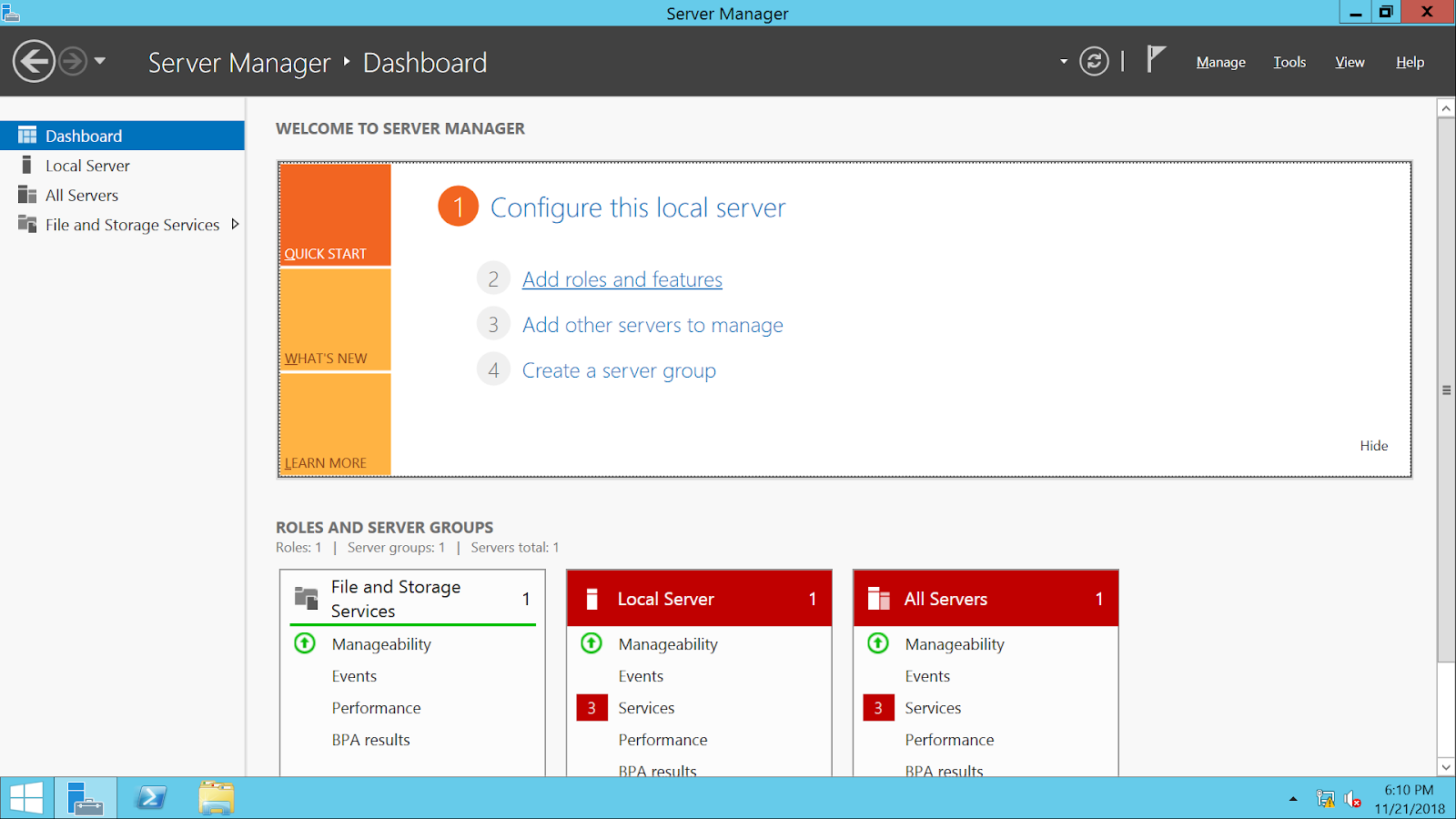The width and height of the screenshot is (1456, 819).
Task: Open the Help menu
Action: (1410, 62)
